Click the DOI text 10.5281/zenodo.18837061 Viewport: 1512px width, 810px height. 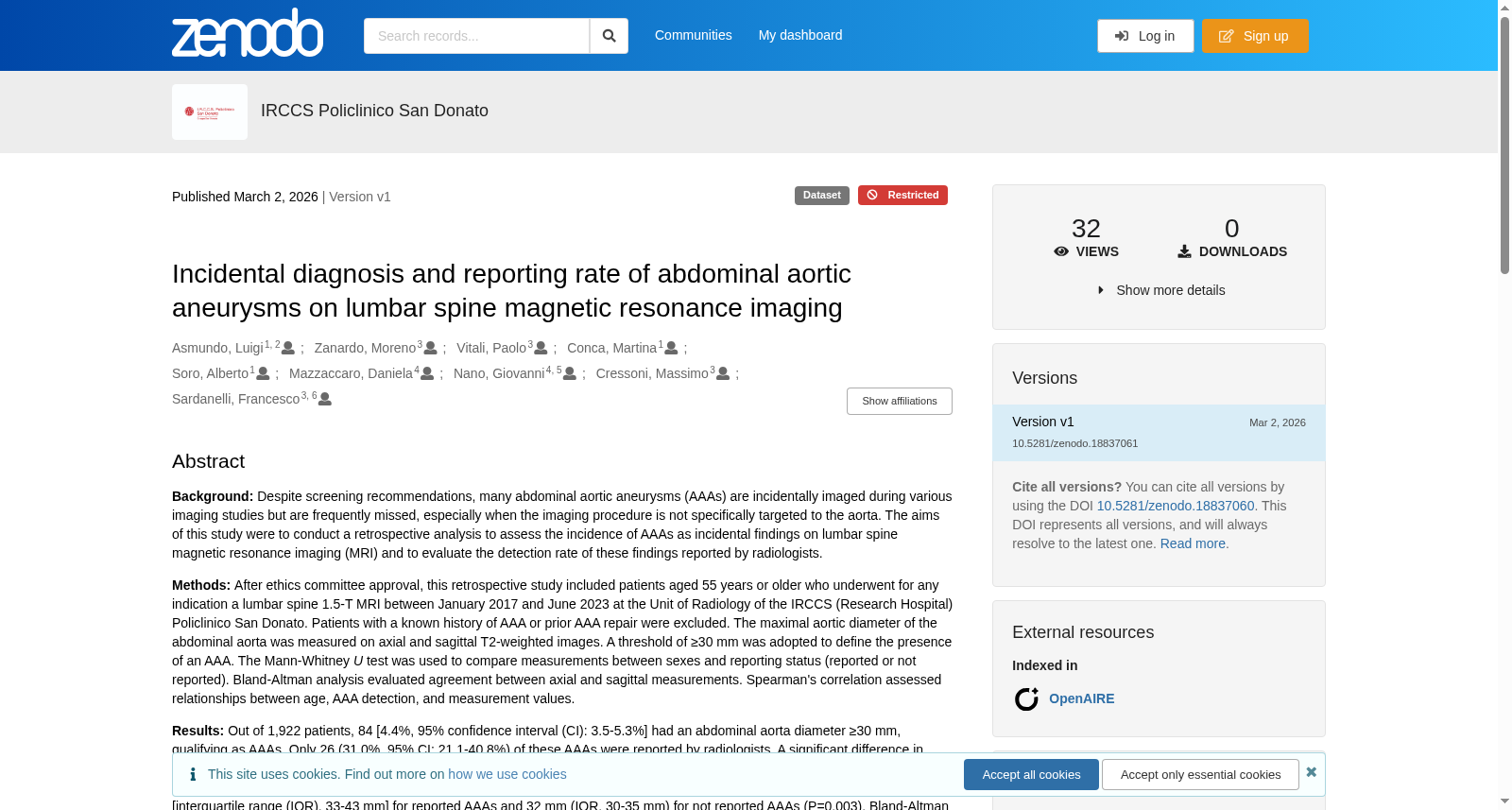(1074, 443)
